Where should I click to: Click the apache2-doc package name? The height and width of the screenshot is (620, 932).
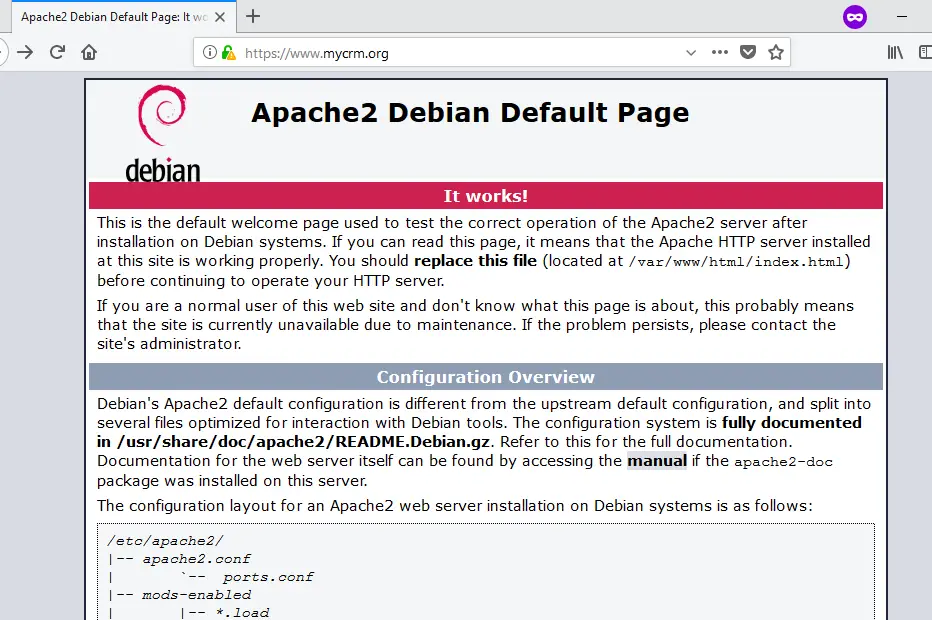tap(783, 462)
